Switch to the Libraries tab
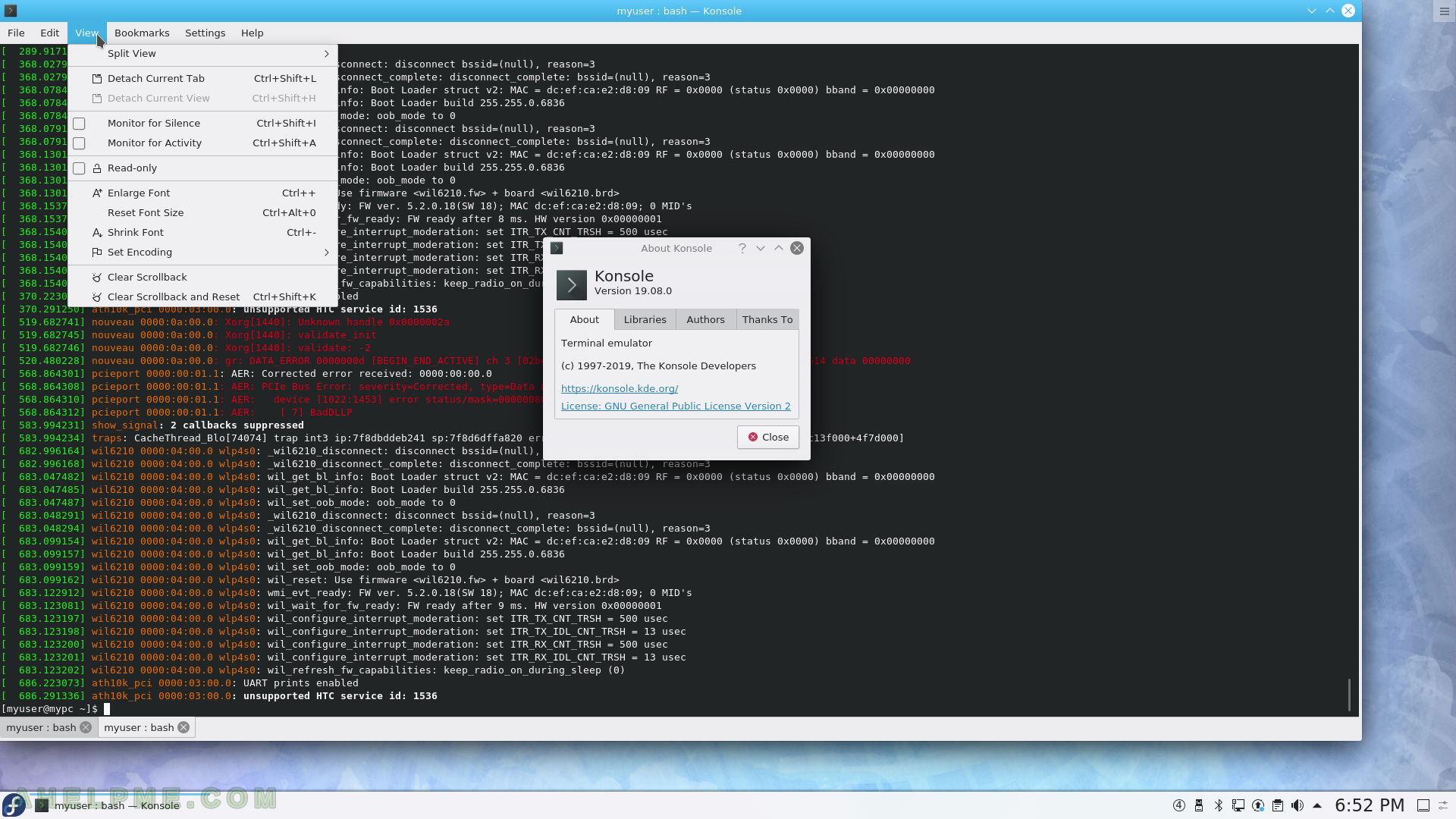Image resolution: width=1456 pixels, height=819 pixels. [x=645, y=320]
